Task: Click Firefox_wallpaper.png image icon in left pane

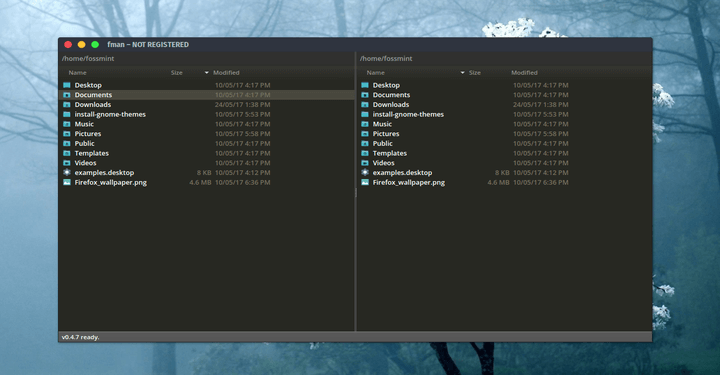Action: (67, 182)
